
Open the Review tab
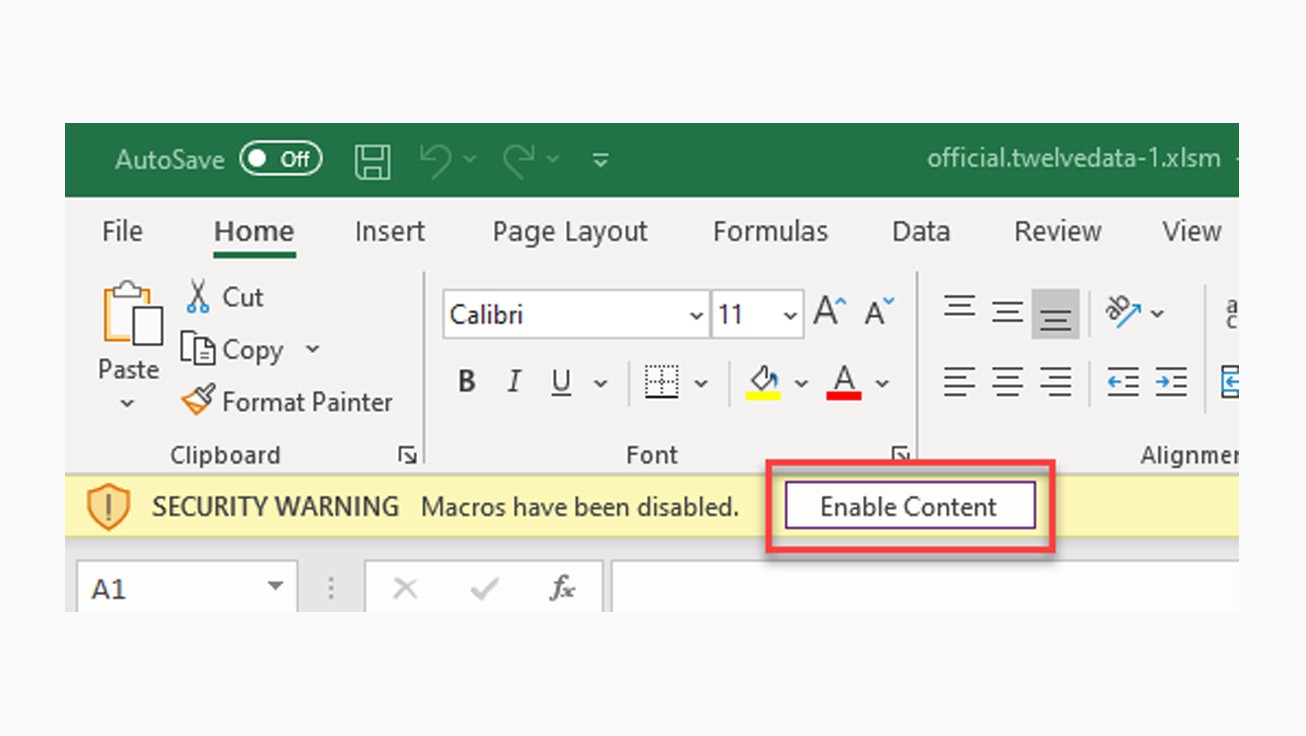coord(1058,231)
